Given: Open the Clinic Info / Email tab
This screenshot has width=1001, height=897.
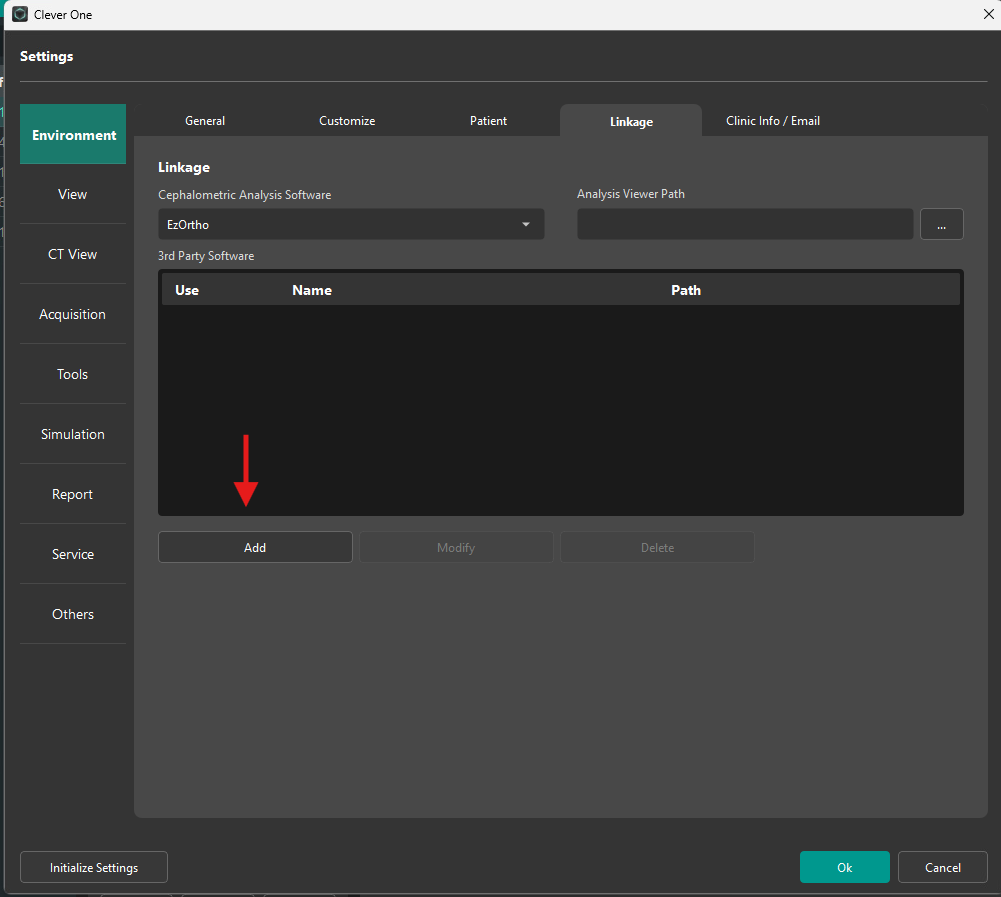Looking at the screenshot, I should [772, 121].
